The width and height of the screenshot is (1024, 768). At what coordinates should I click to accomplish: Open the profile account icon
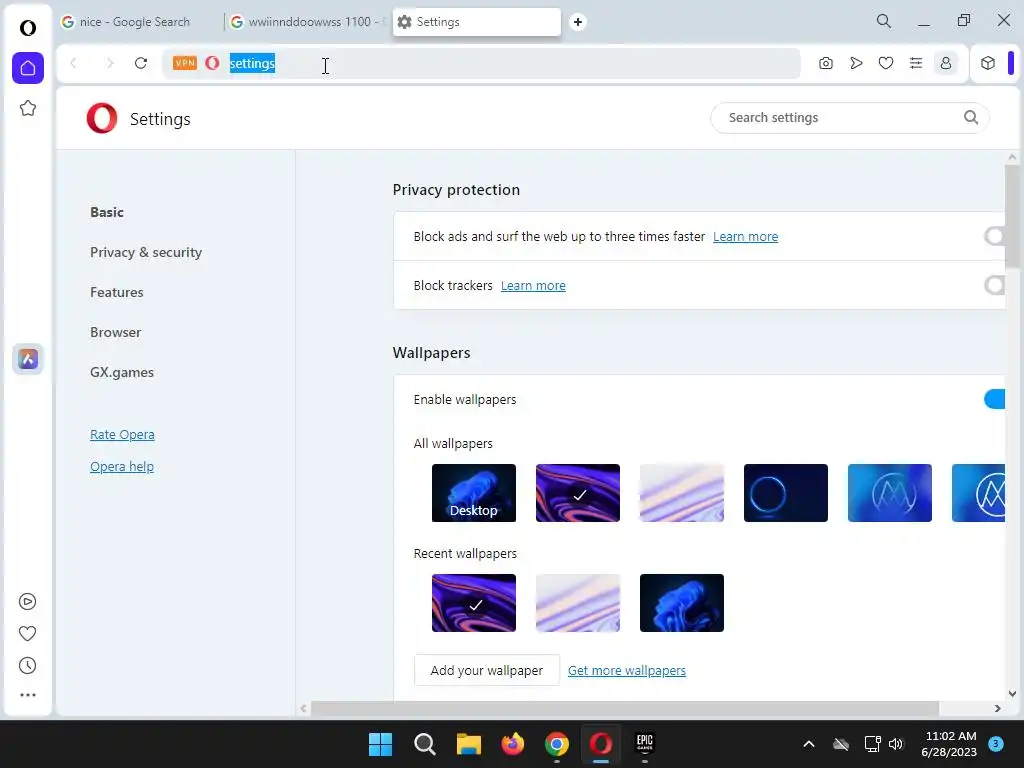click(946, 63)
